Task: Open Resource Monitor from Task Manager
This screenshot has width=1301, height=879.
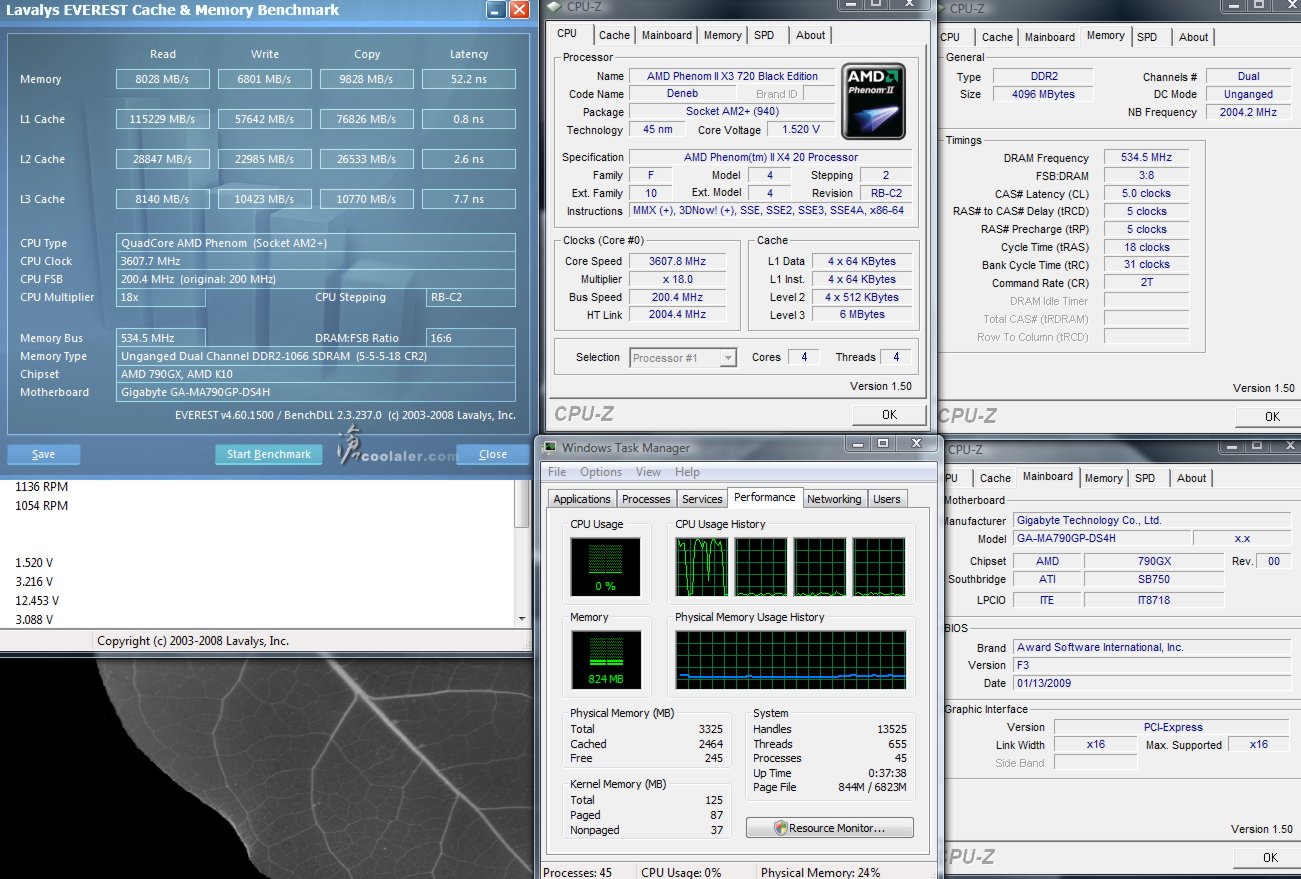Action: click(x=830, y=828)
